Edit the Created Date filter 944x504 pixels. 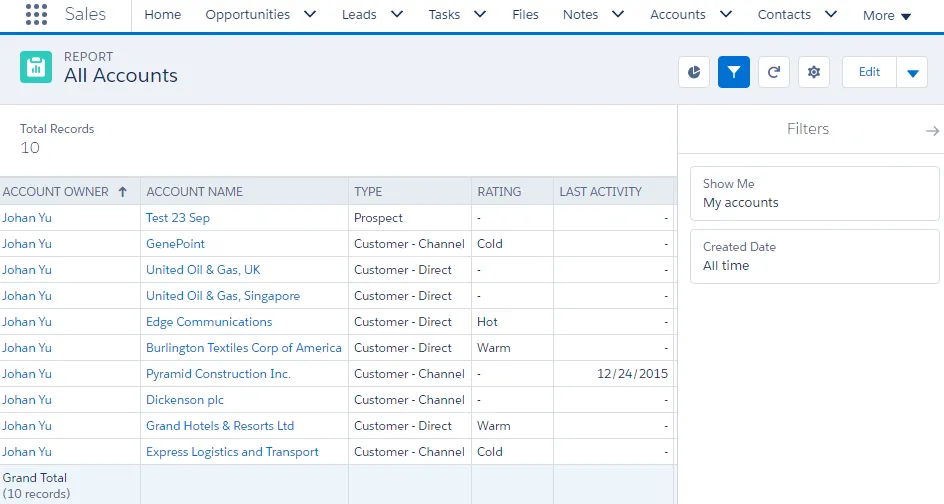point(814,256)
